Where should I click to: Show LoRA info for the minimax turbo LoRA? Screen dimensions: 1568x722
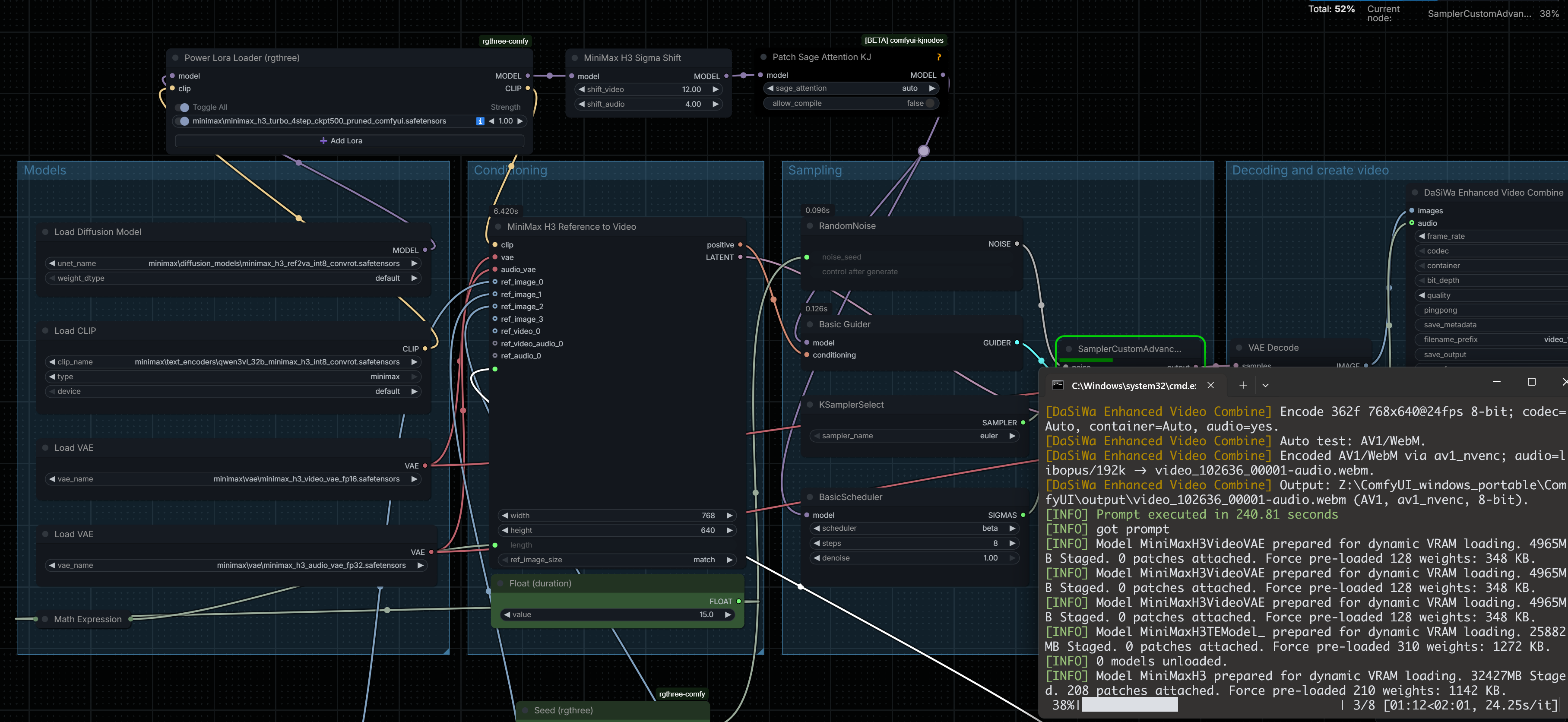(480, 121)
